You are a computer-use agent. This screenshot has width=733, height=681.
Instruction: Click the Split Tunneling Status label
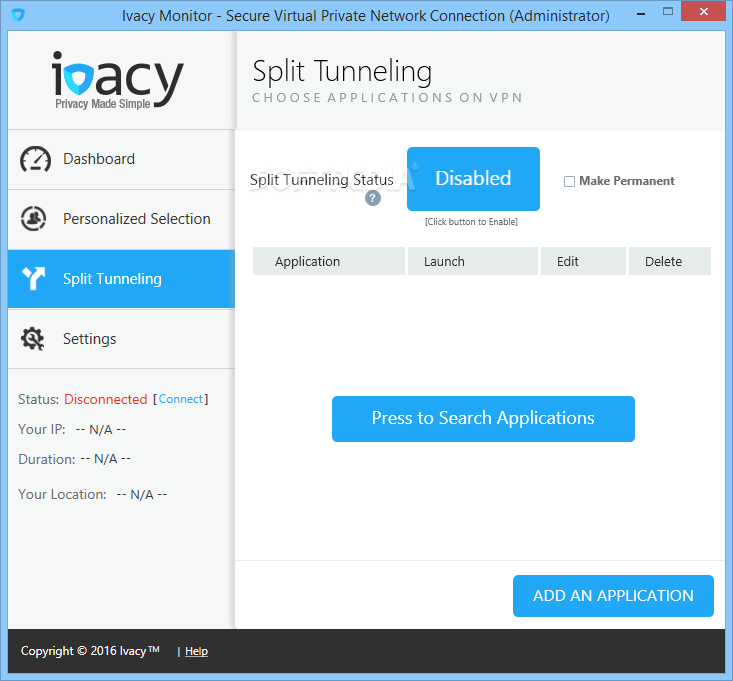click(x=322, y=180)
